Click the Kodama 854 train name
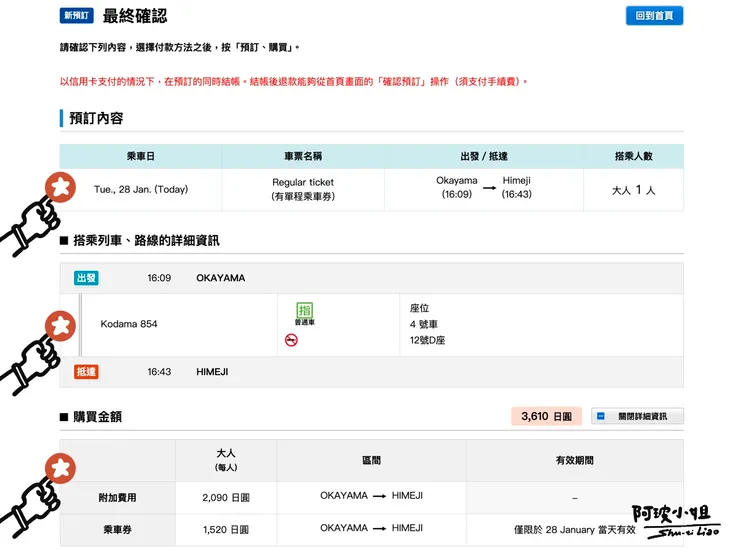Screen dimensions: 740x555 (129, 324)
